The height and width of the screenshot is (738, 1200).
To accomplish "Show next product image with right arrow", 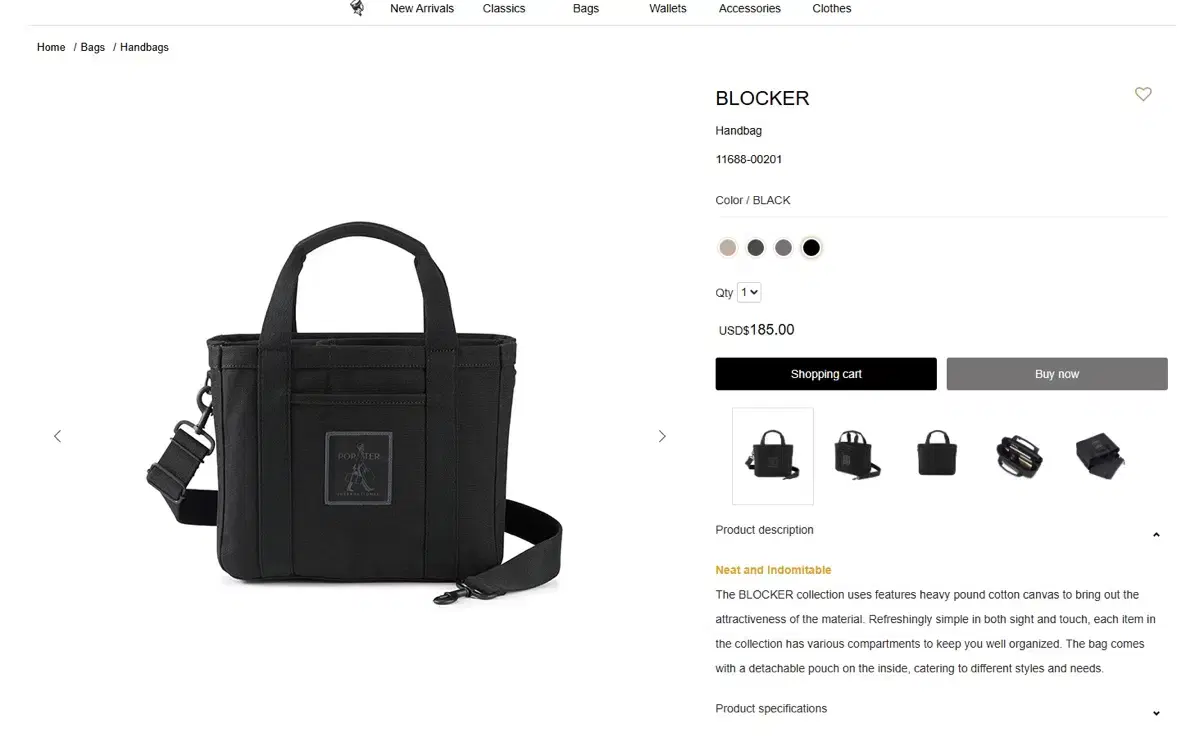I will click(662, 436).
